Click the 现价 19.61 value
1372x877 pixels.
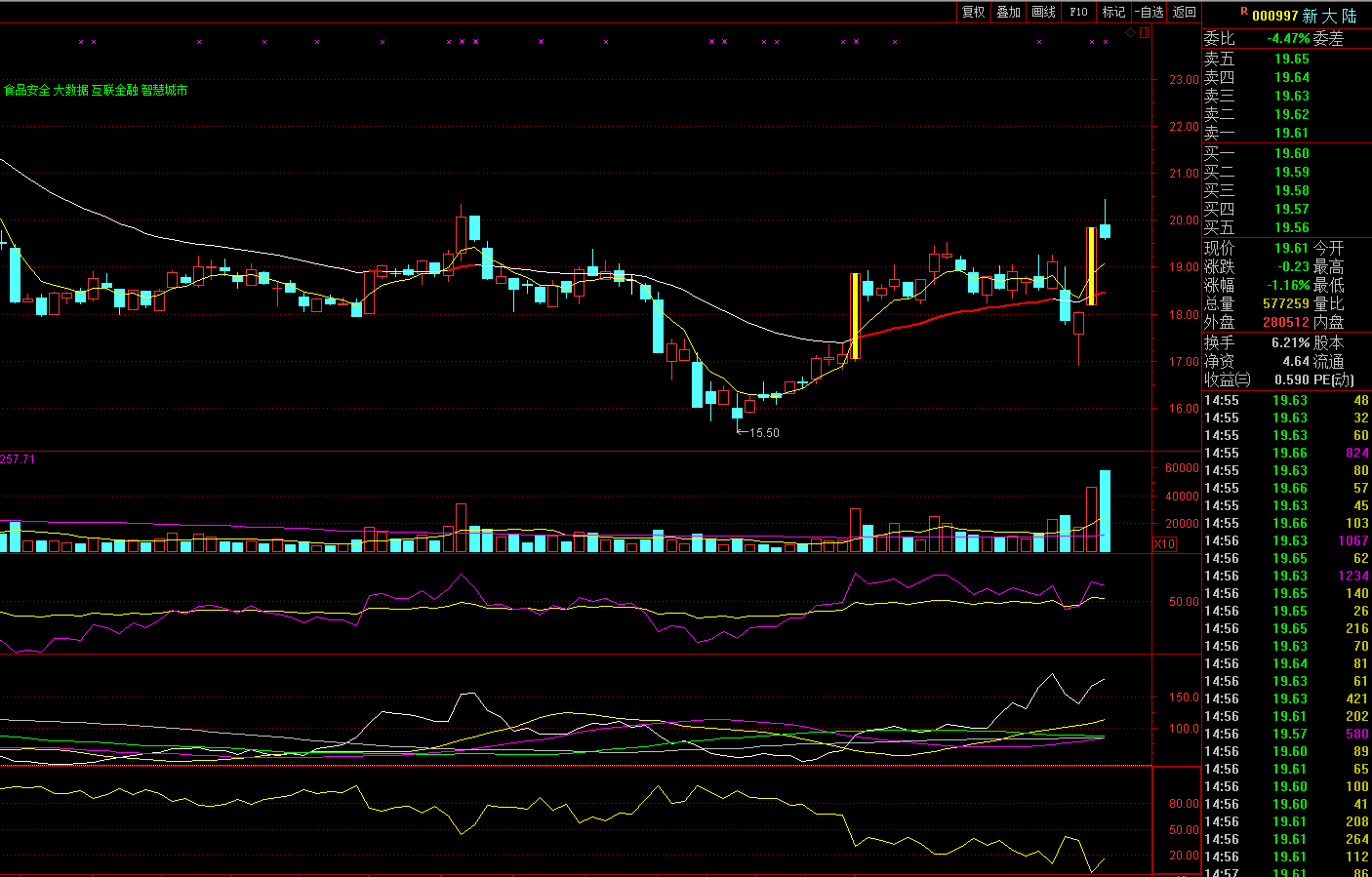(1292, 249)
